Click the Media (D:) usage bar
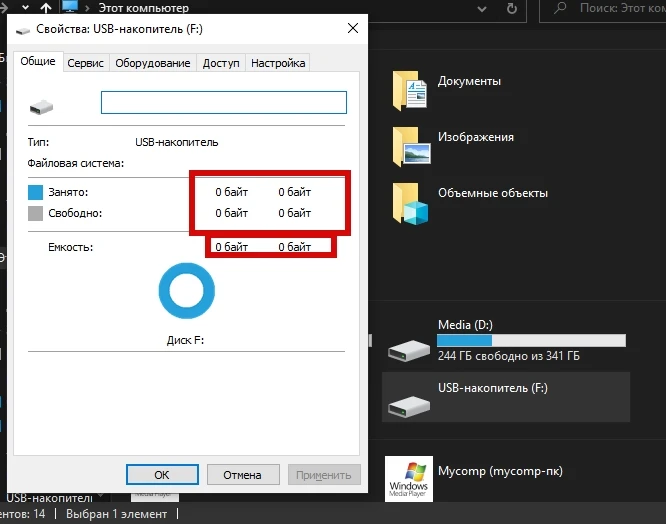 (x=531, y=340)
